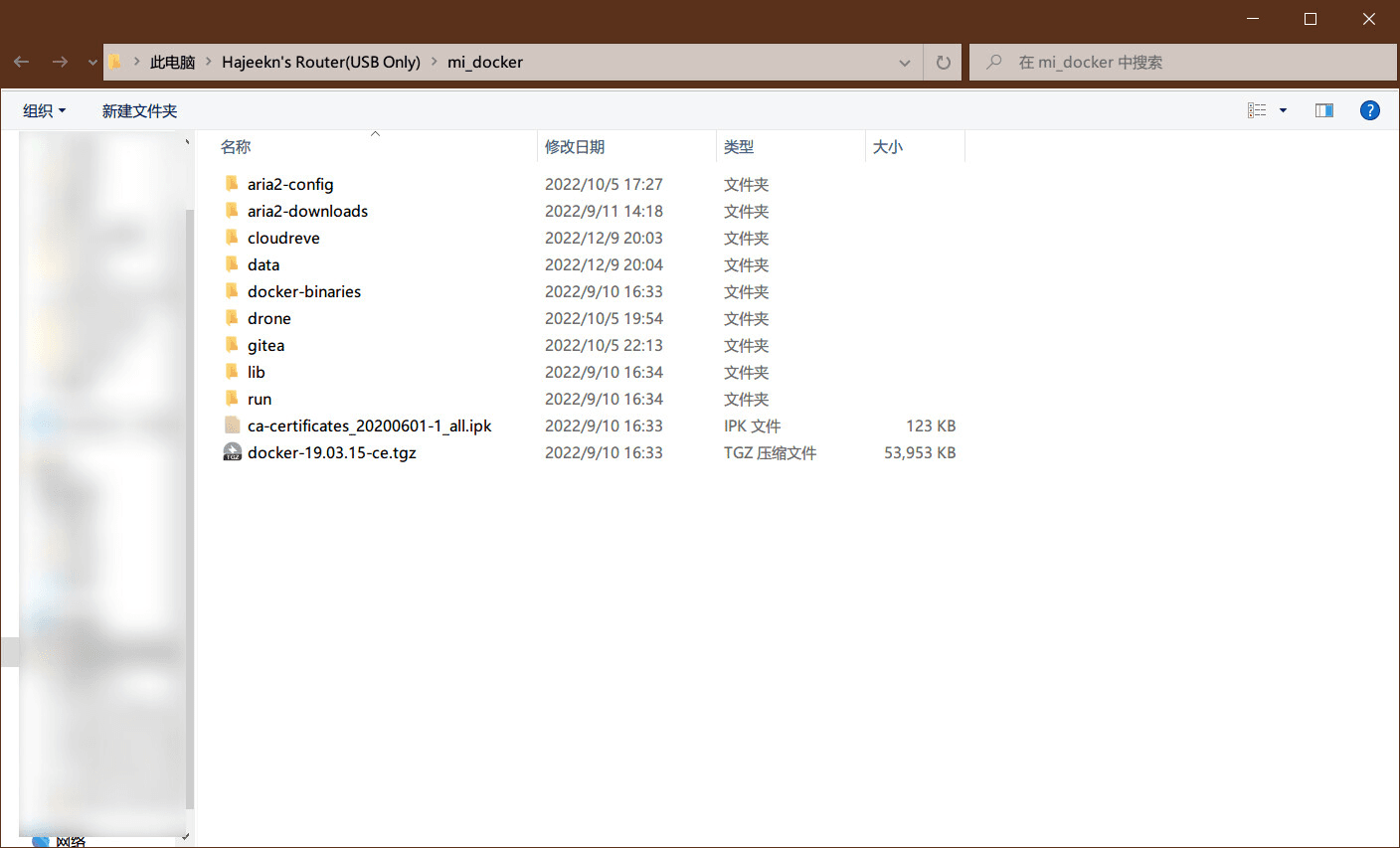The width and height of the screenshot is (1400, 848).
Task: Click the Forward navigation arrow
Action: (x=60, y=62)
